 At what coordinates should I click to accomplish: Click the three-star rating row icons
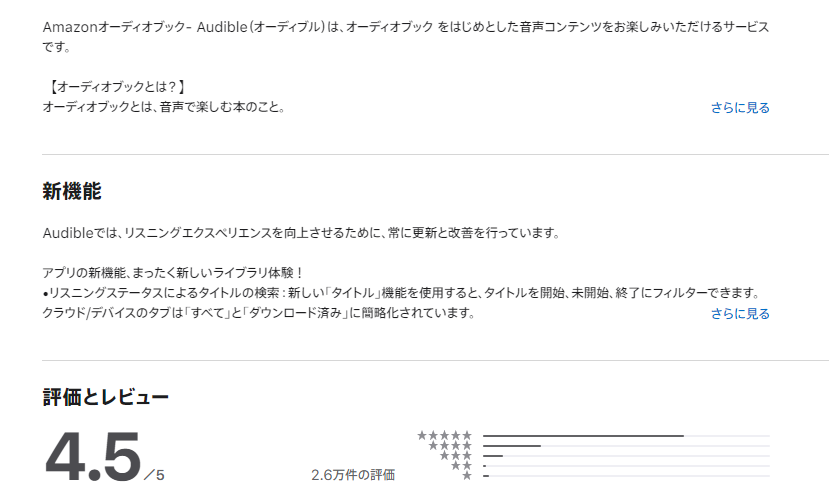455,456
